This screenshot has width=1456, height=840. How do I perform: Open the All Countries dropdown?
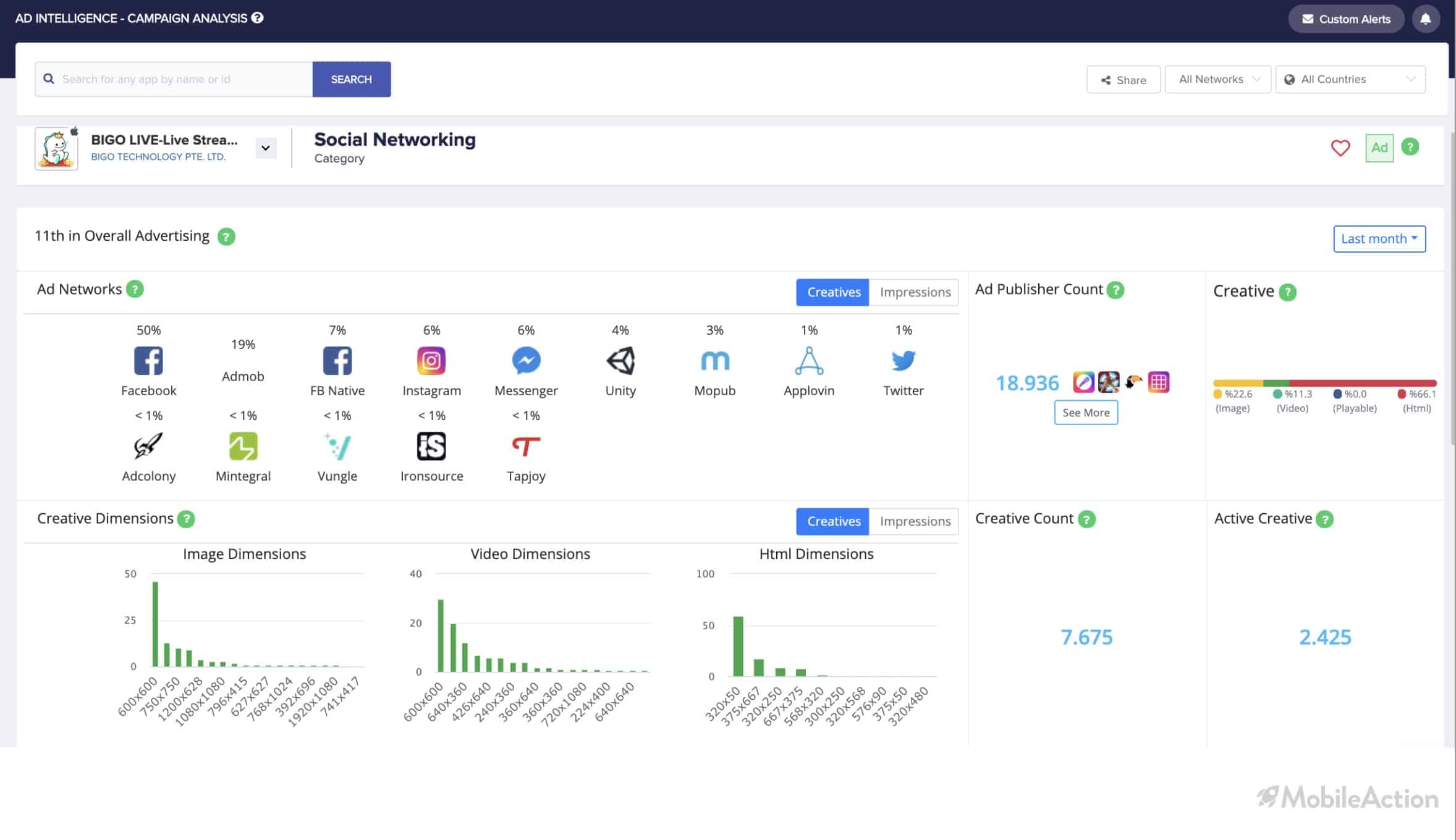coord(1350,79)
